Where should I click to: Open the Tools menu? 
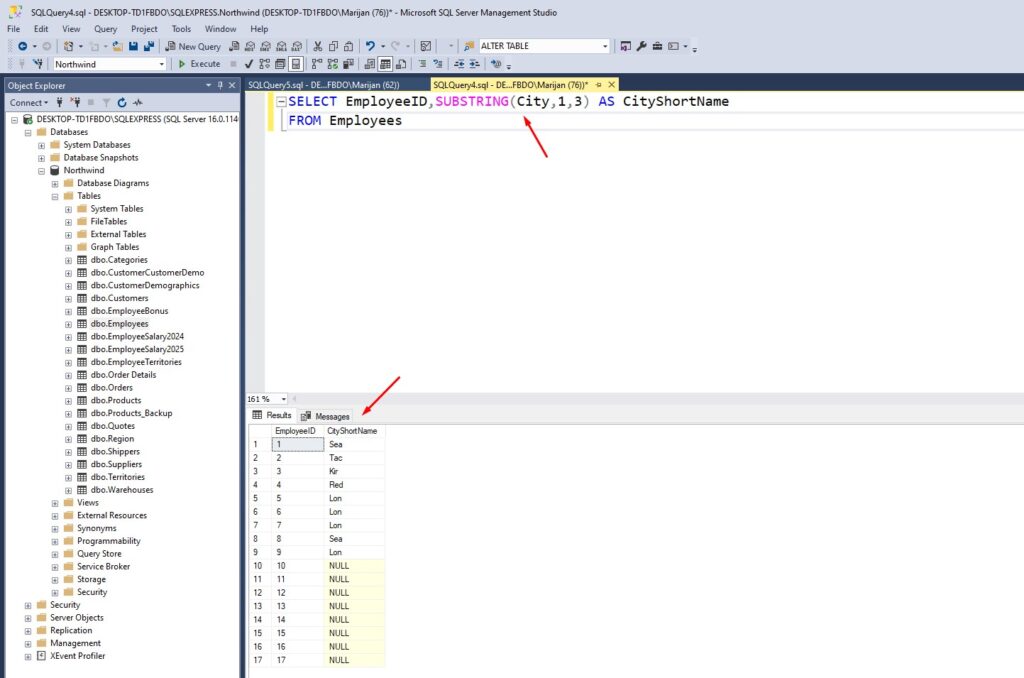tap(181, 29)
